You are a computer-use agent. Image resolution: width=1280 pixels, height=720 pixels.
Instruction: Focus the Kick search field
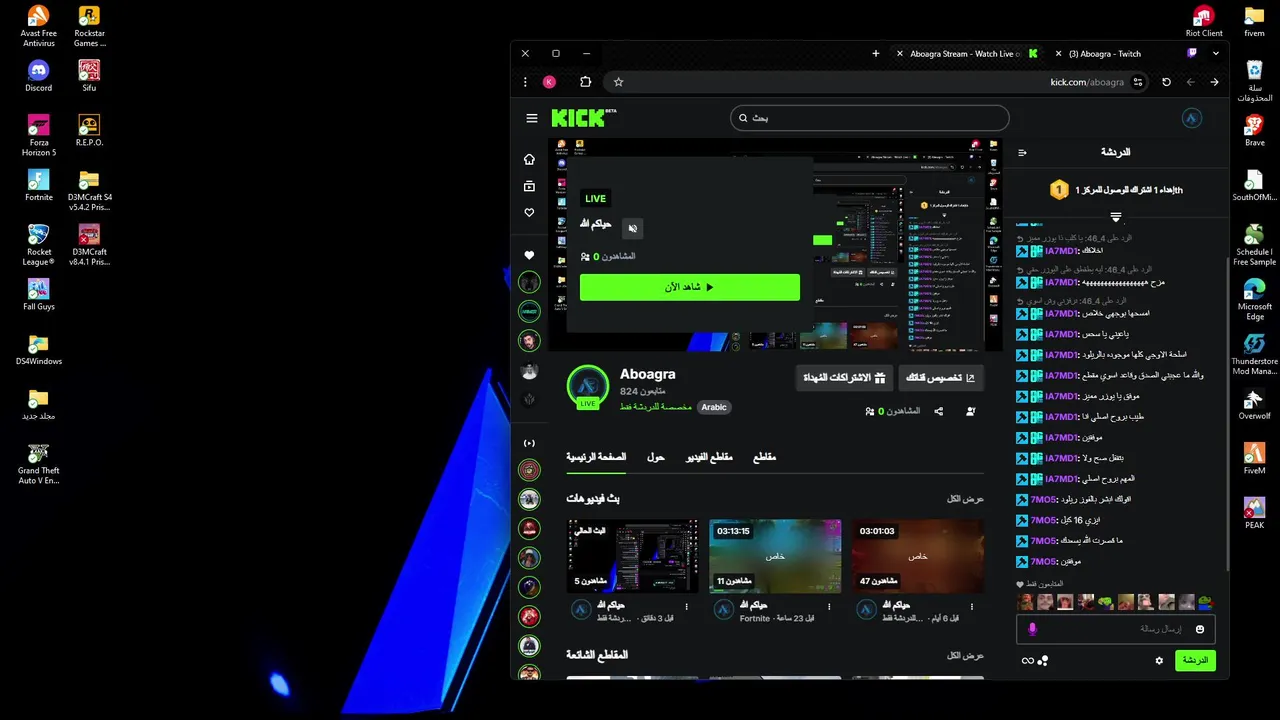[869, 118]
